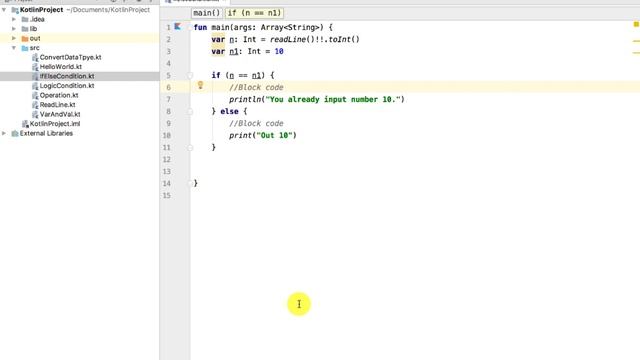
Task: Select the orange out folder icon
Action: [25, 38]
